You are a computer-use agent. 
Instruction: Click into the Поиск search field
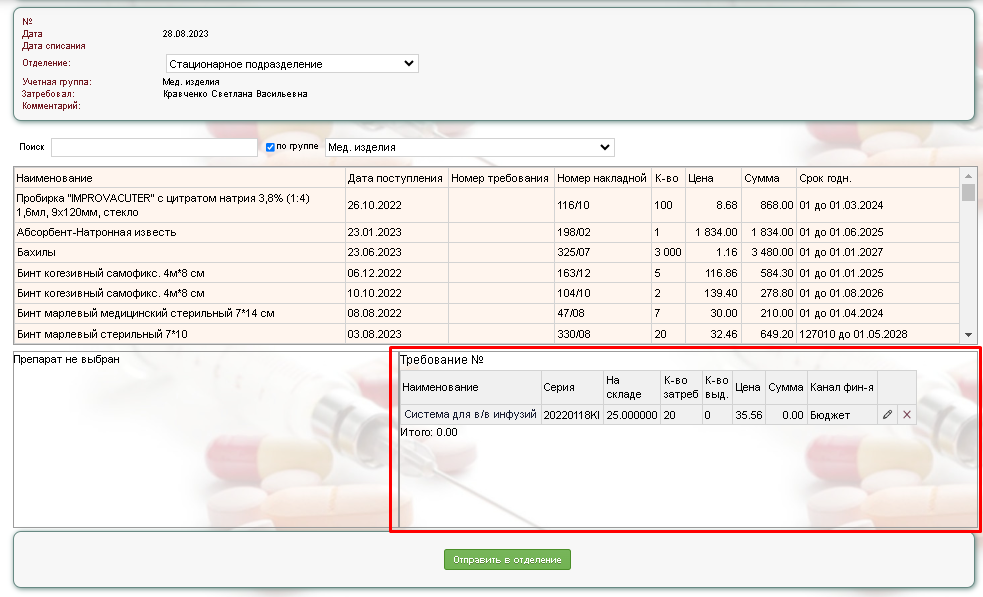(x=154, y=147)
